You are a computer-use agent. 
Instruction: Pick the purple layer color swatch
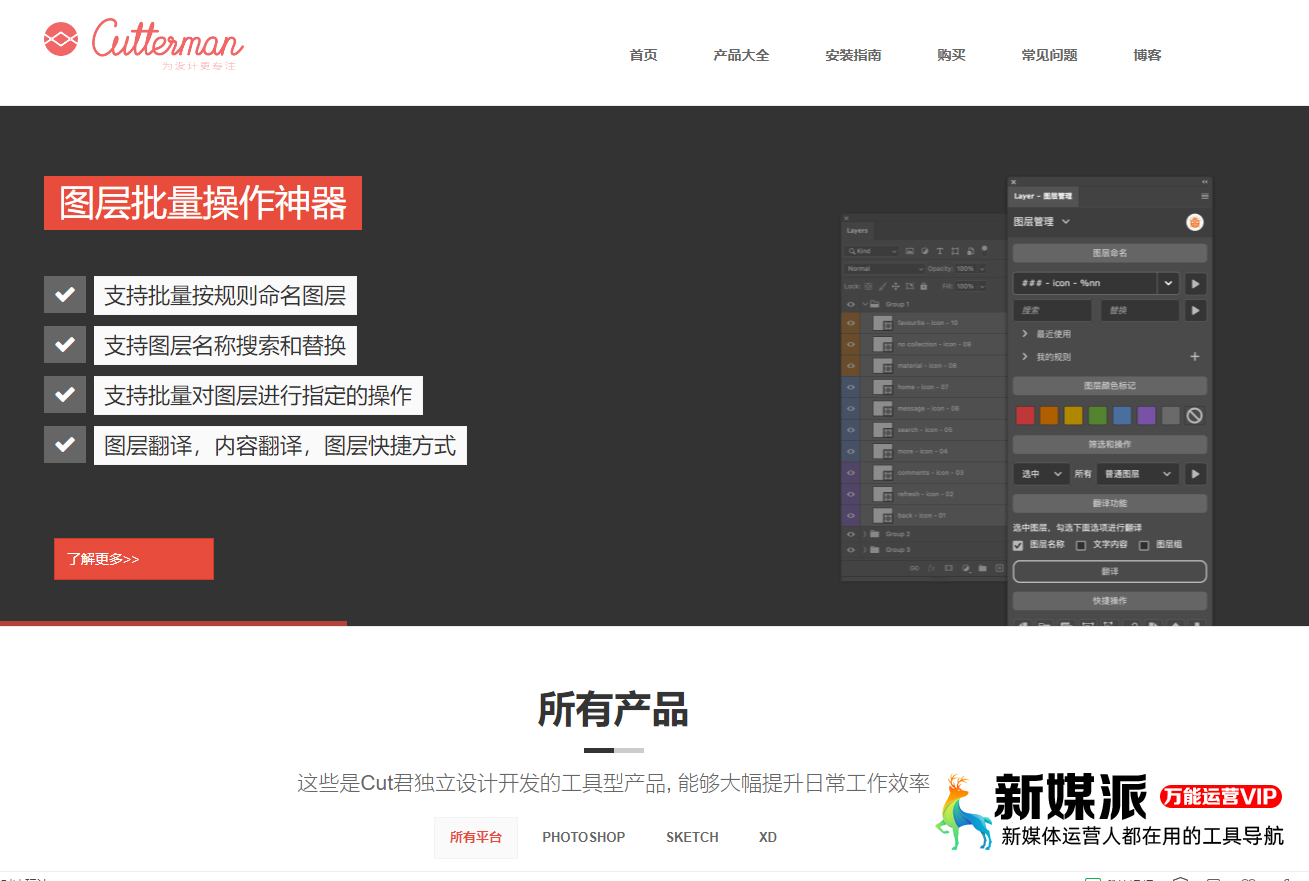point(1147,416)
